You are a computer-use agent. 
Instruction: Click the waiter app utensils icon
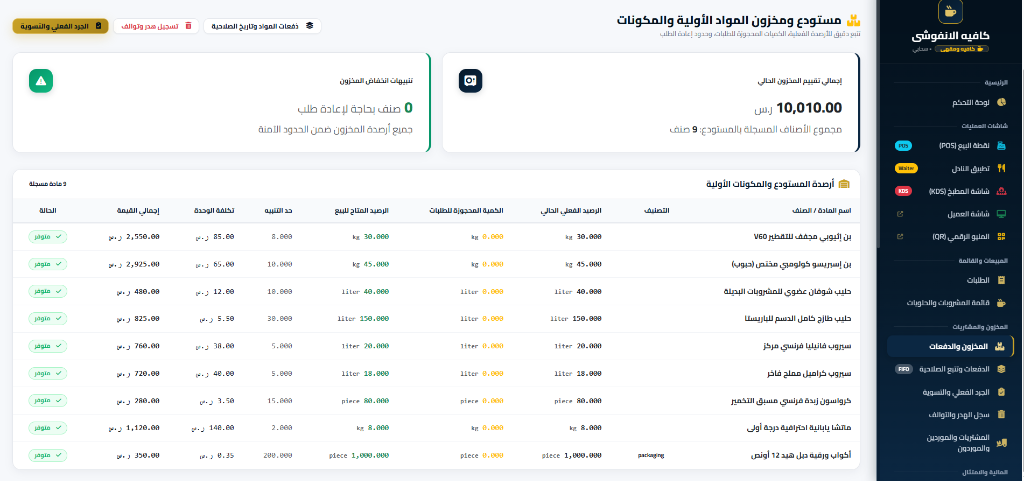pos(1001,168)
